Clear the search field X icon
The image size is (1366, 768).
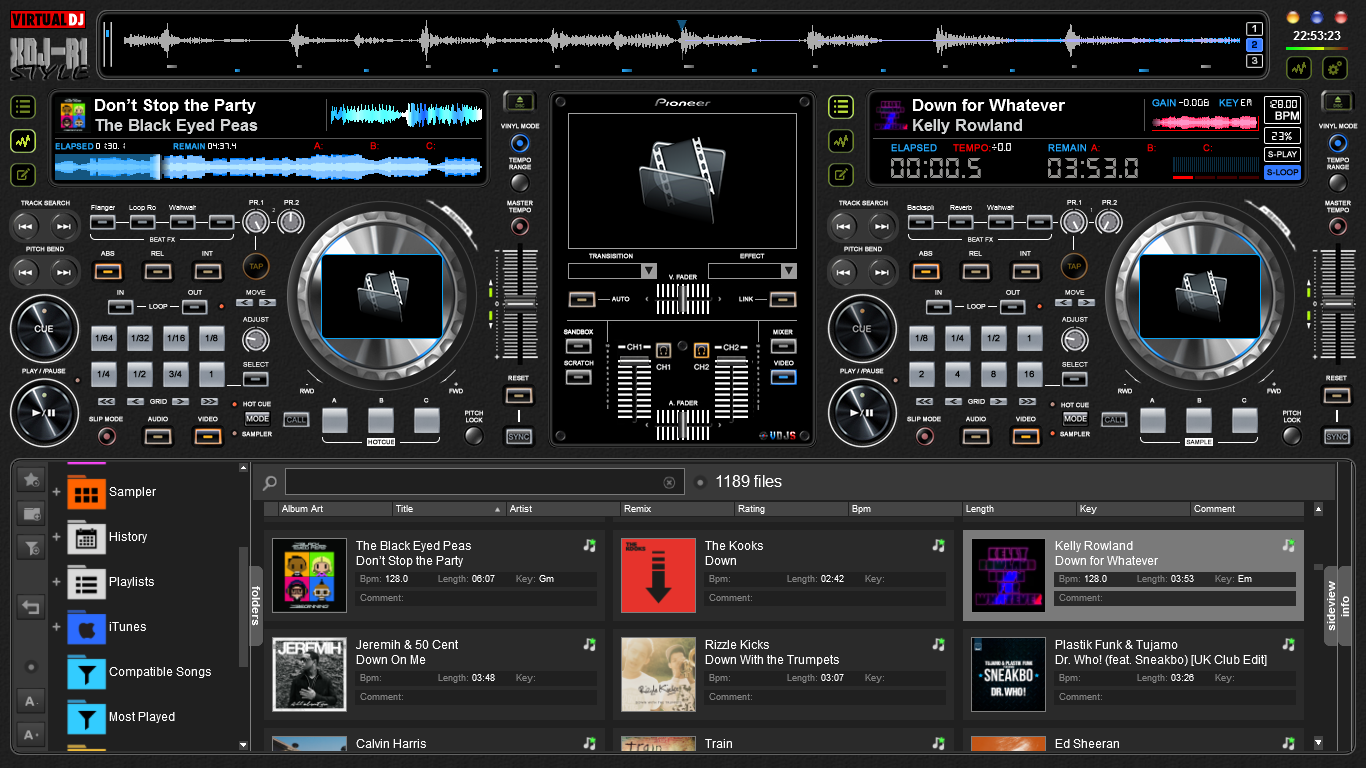(669, 482)
